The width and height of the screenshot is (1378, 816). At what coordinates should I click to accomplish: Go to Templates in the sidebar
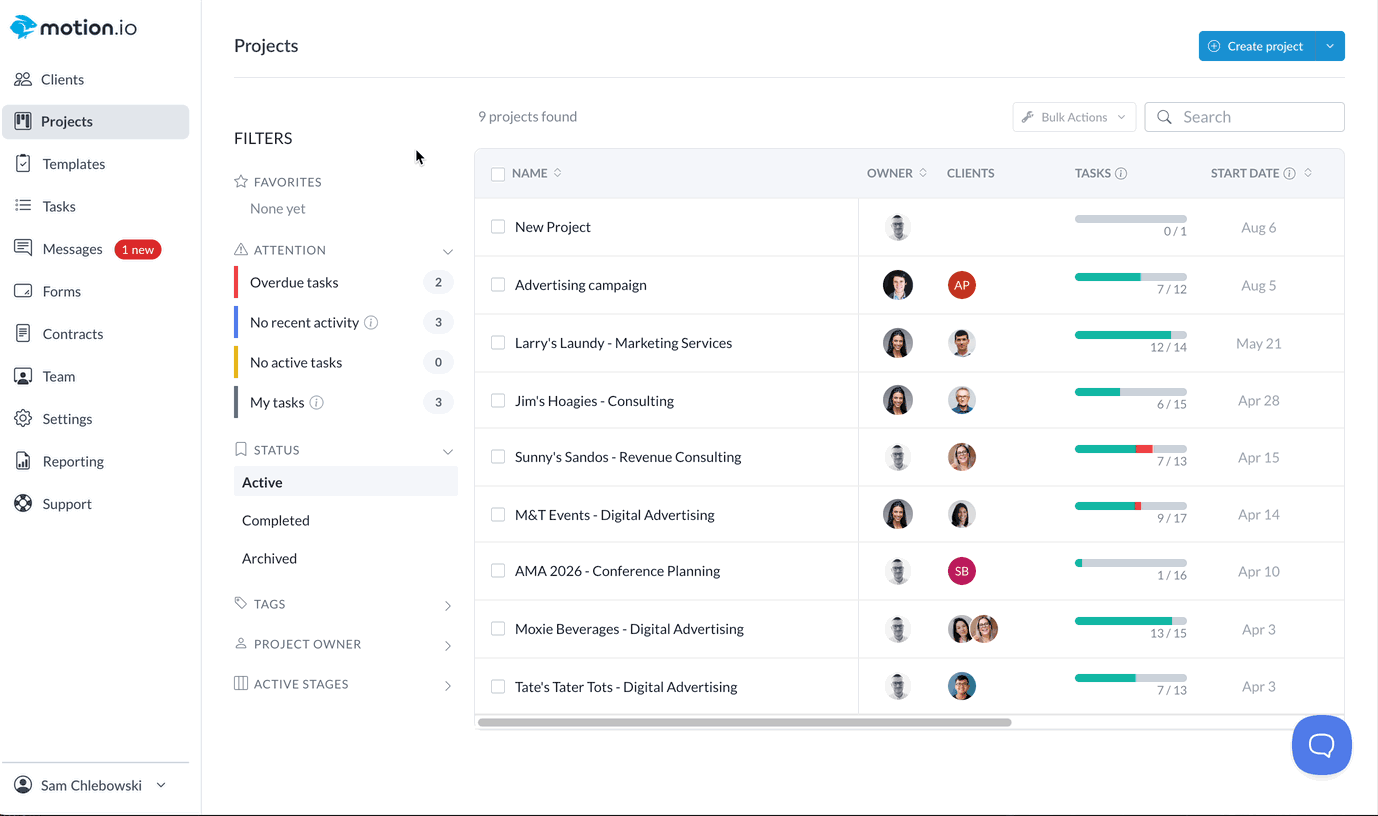click(73, 164)
